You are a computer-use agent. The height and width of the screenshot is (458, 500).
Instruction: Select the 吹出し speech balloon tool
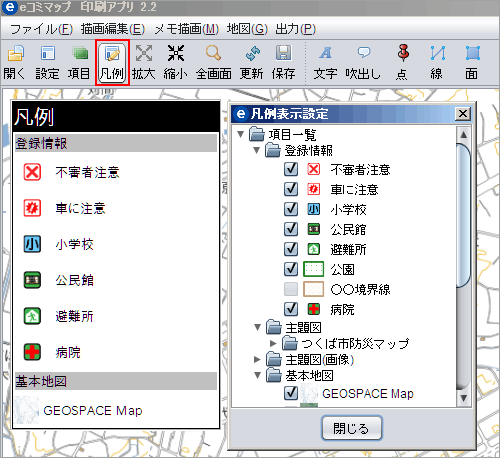[x=364, y=53]
